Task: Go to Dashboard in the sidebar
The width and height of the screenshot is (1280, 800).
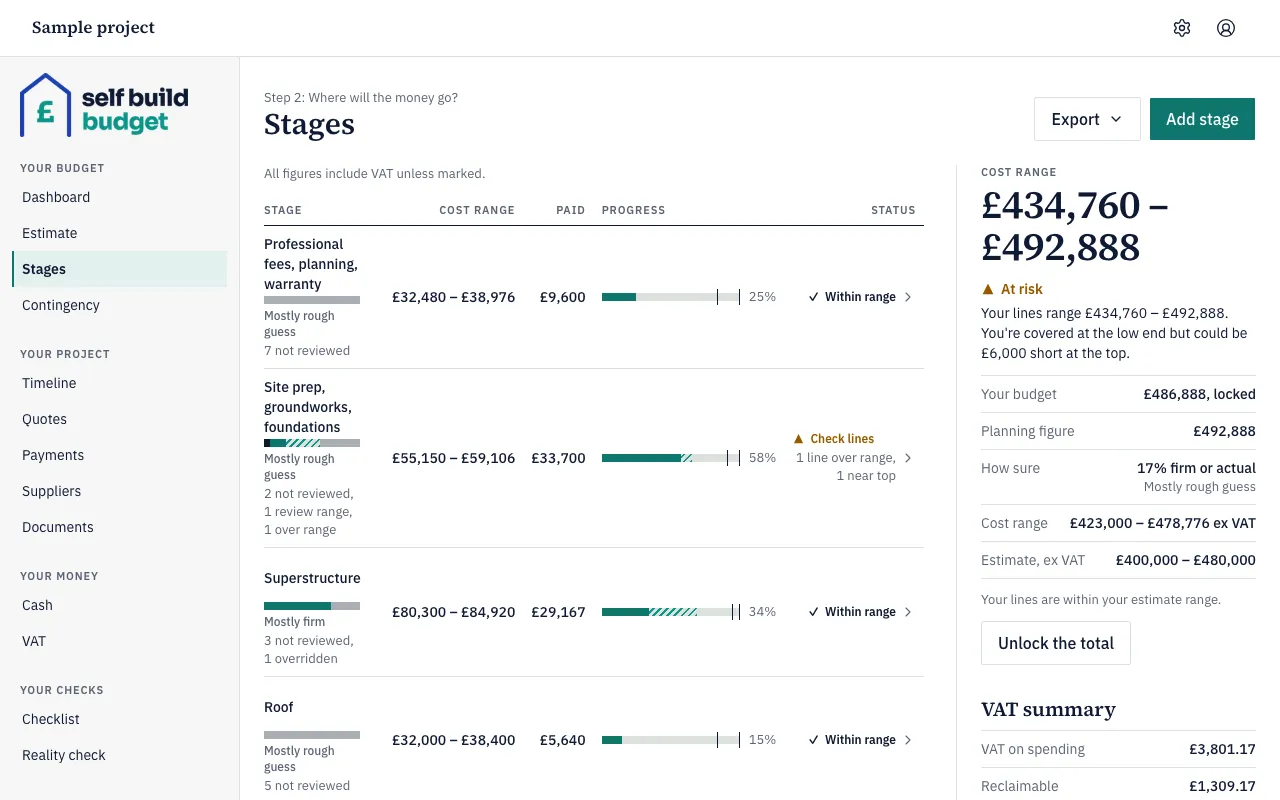Action: coord(119,197)
